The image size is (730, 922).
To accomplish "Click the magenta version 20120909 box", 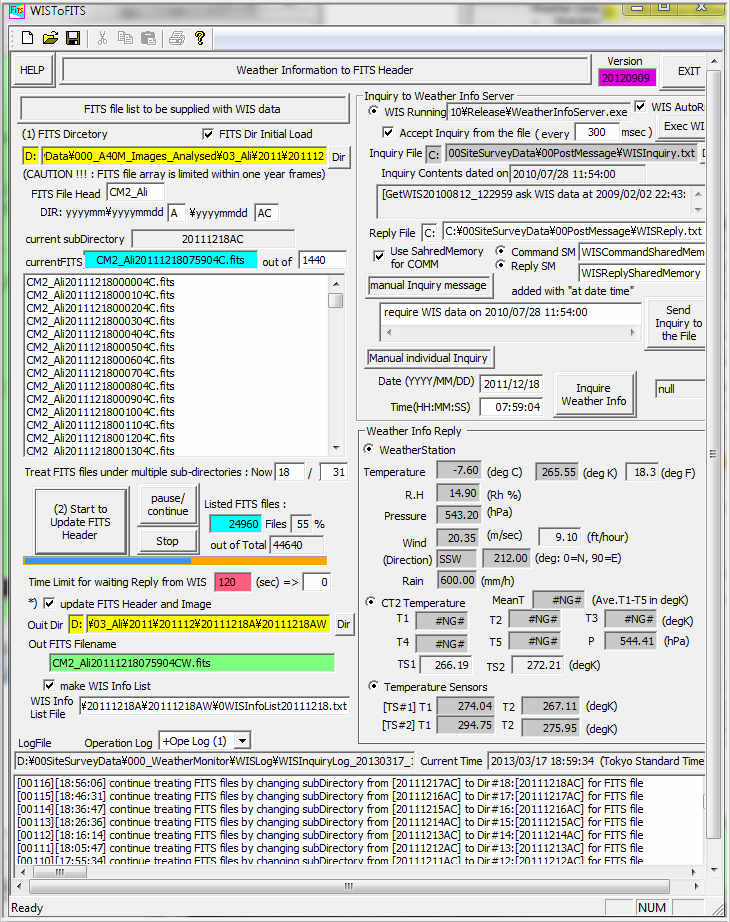I will 625,78.
